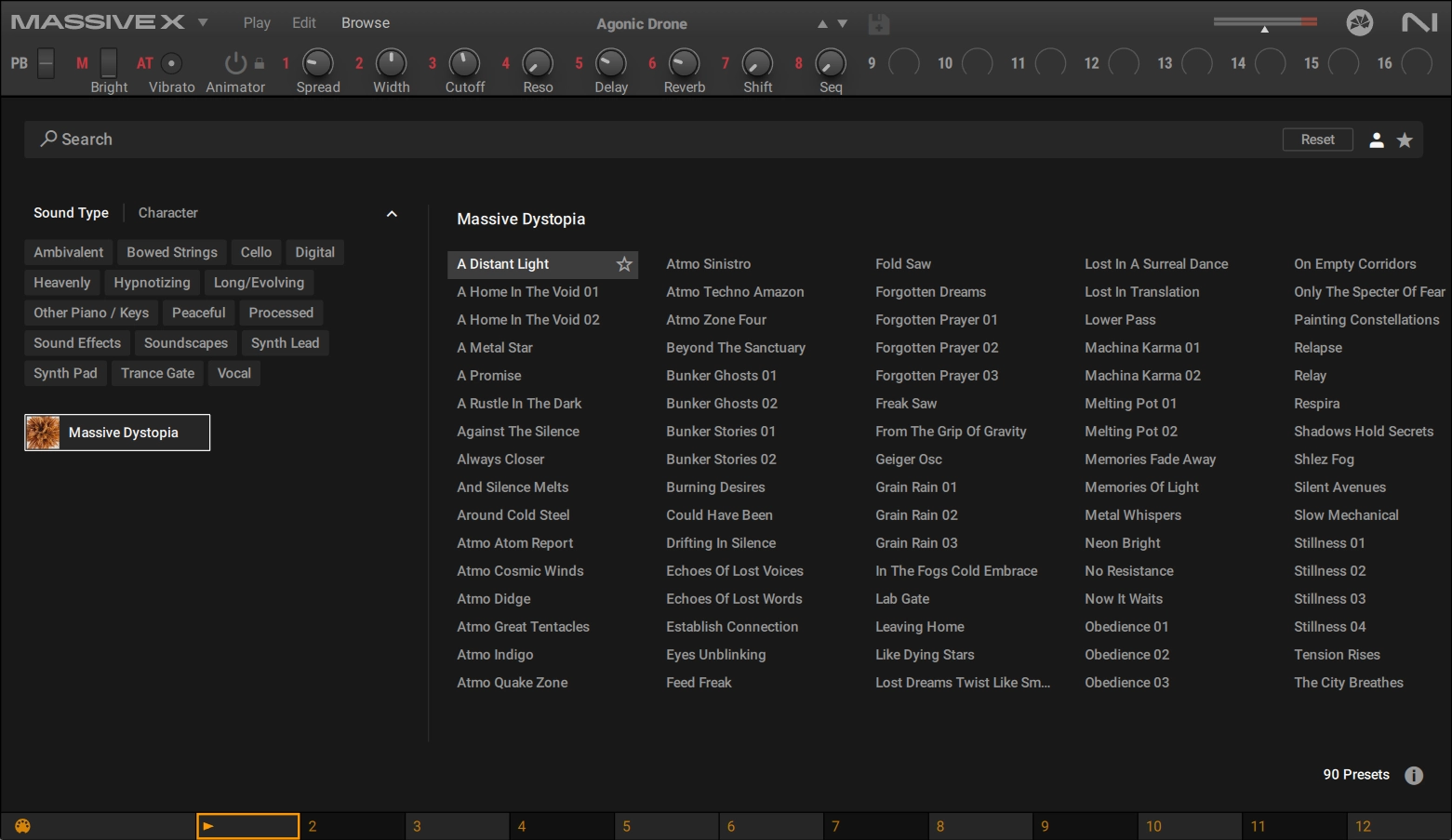The height and width of the screenshot is (840, 1452).
Task: Click empty macro knob 12
Action: click(1124, 63)
